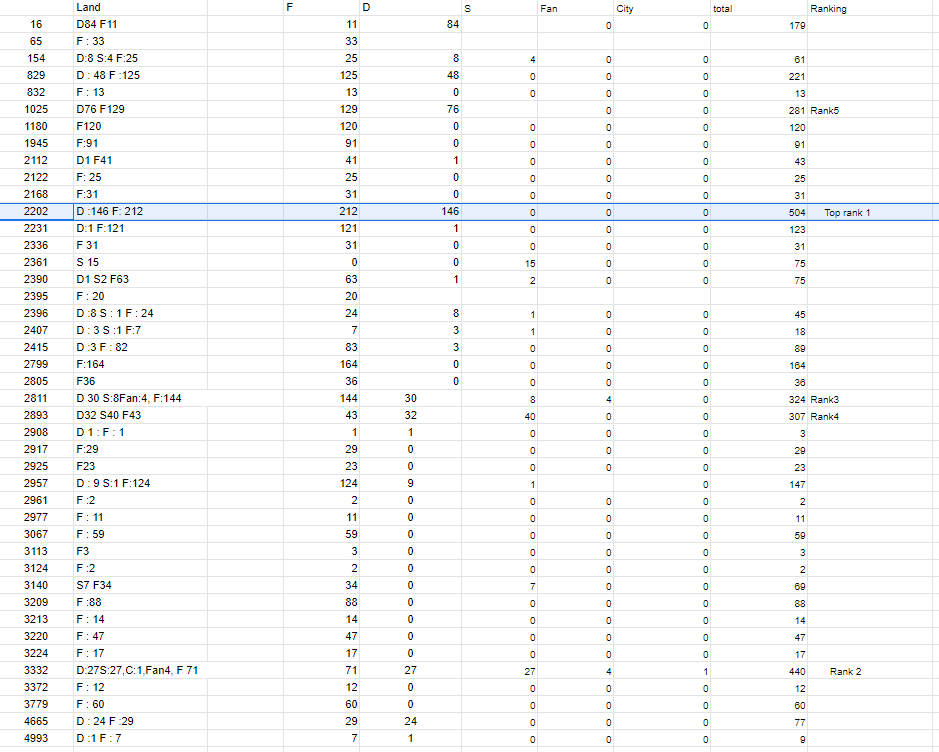Select land cell 'F :88'

(x=141, y=602)
